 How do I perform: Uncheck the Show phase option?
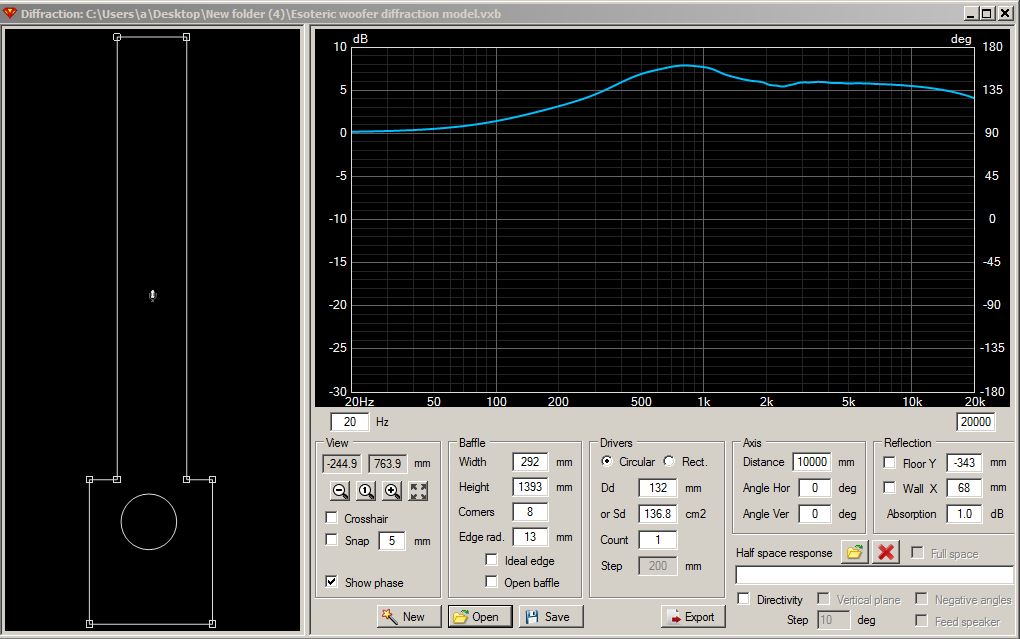click(x=332, y=582)
